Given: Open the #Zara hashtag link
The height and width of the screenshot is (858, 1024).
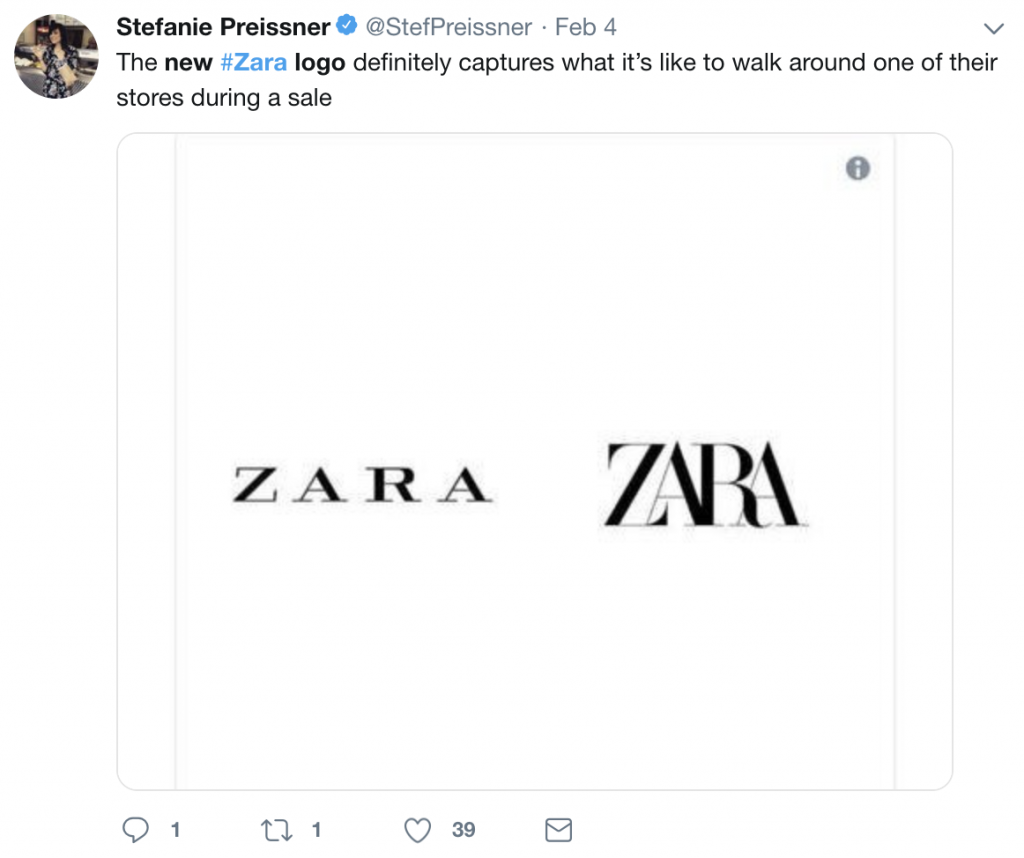Looking at the screenshot, I should click(x=253, y=62).
